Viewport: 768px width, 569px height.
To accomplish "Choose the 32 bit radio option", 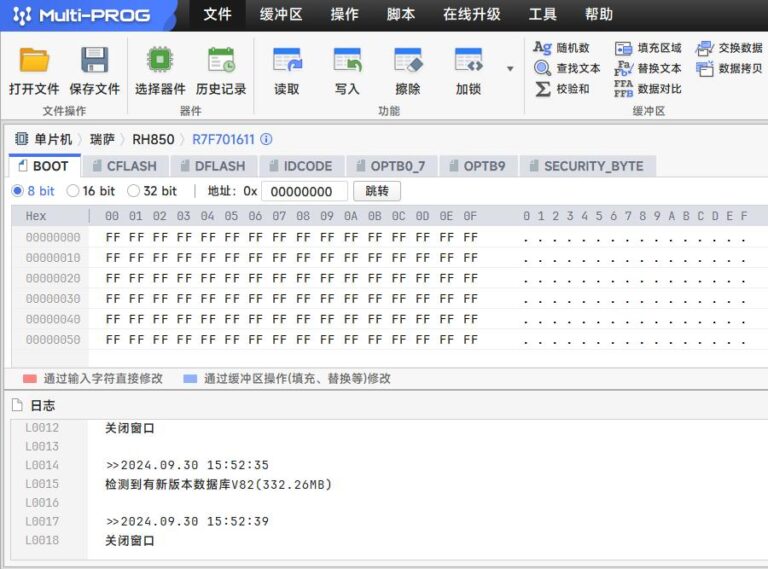I will 133,191.
